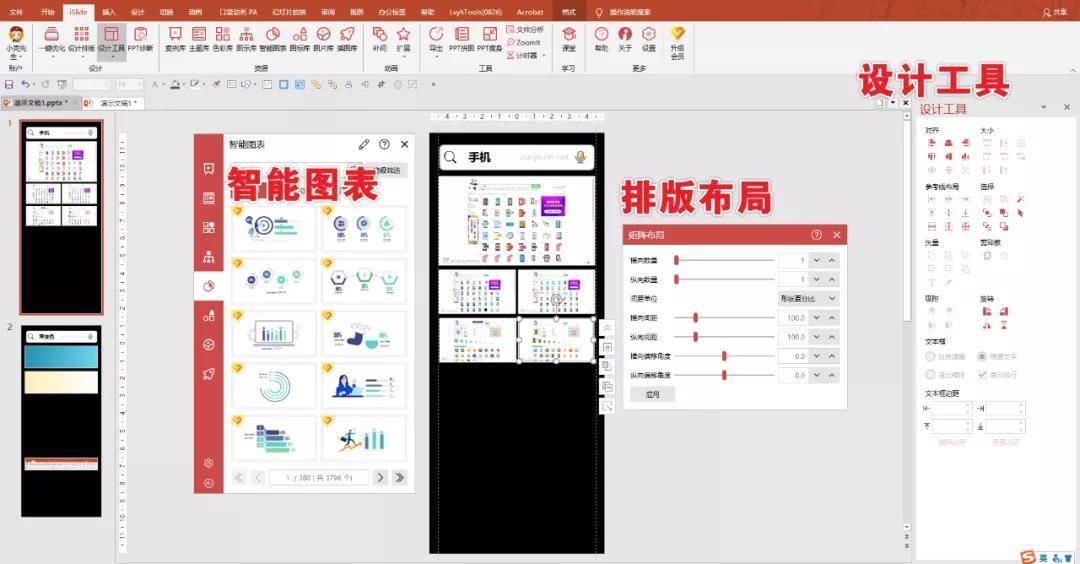Click the 应用 button in 矩阵布局
Image resolution: width=1080 pixels, height=564 pixels.
pyautogui.click(x=652, y=394)
